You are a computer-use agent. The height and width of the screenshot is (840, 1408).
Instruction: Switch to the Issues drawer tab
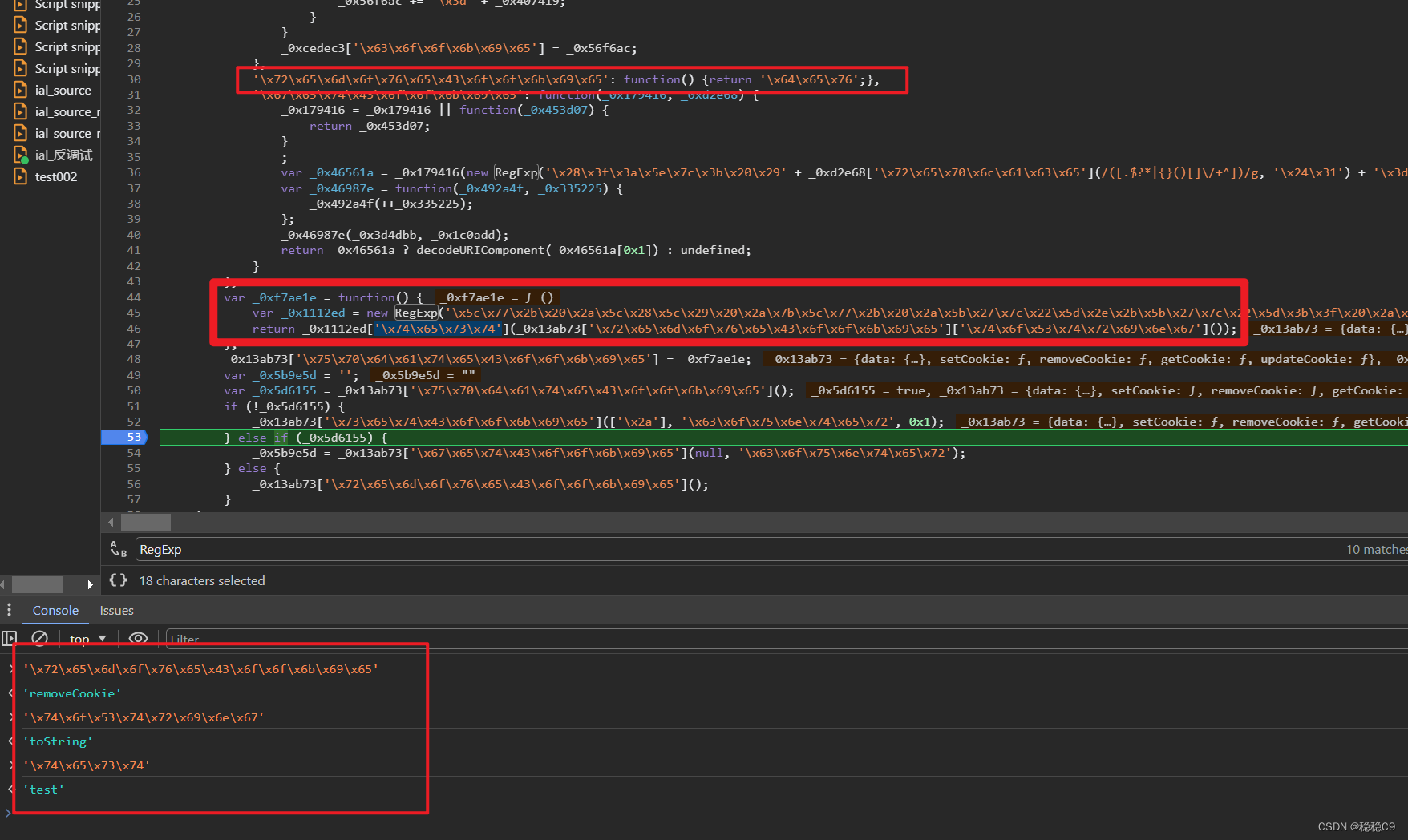click(116, 610)
